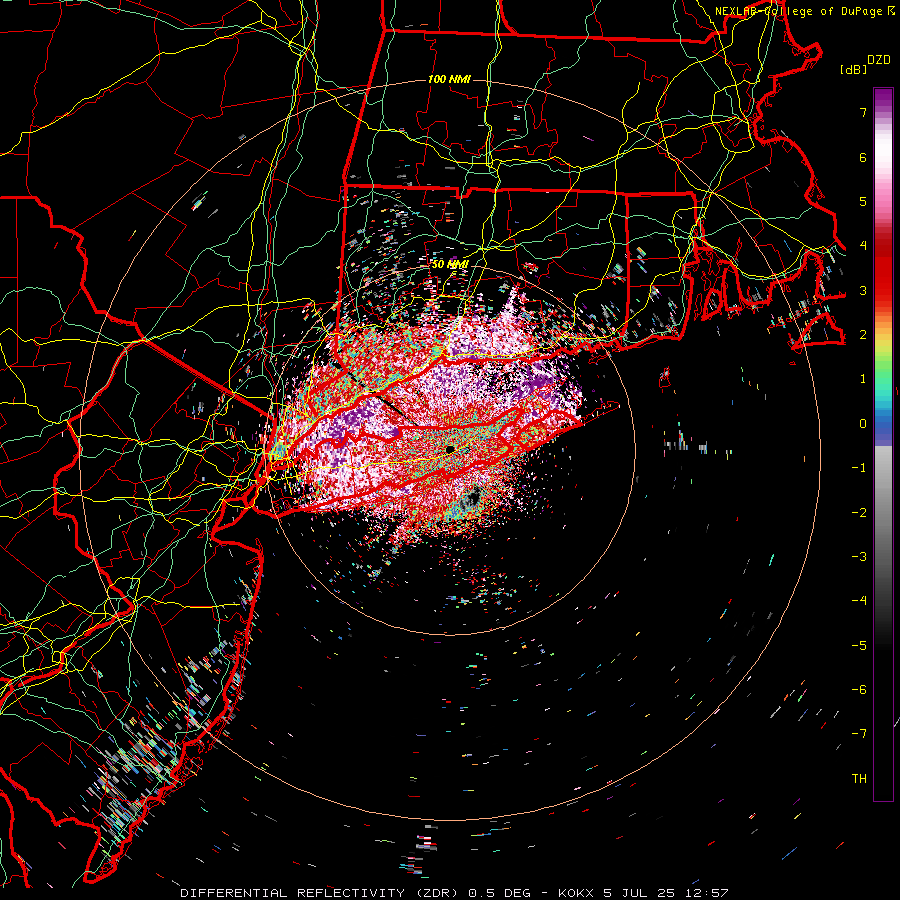Click the 7 dB scale label

tap(863, 112)
